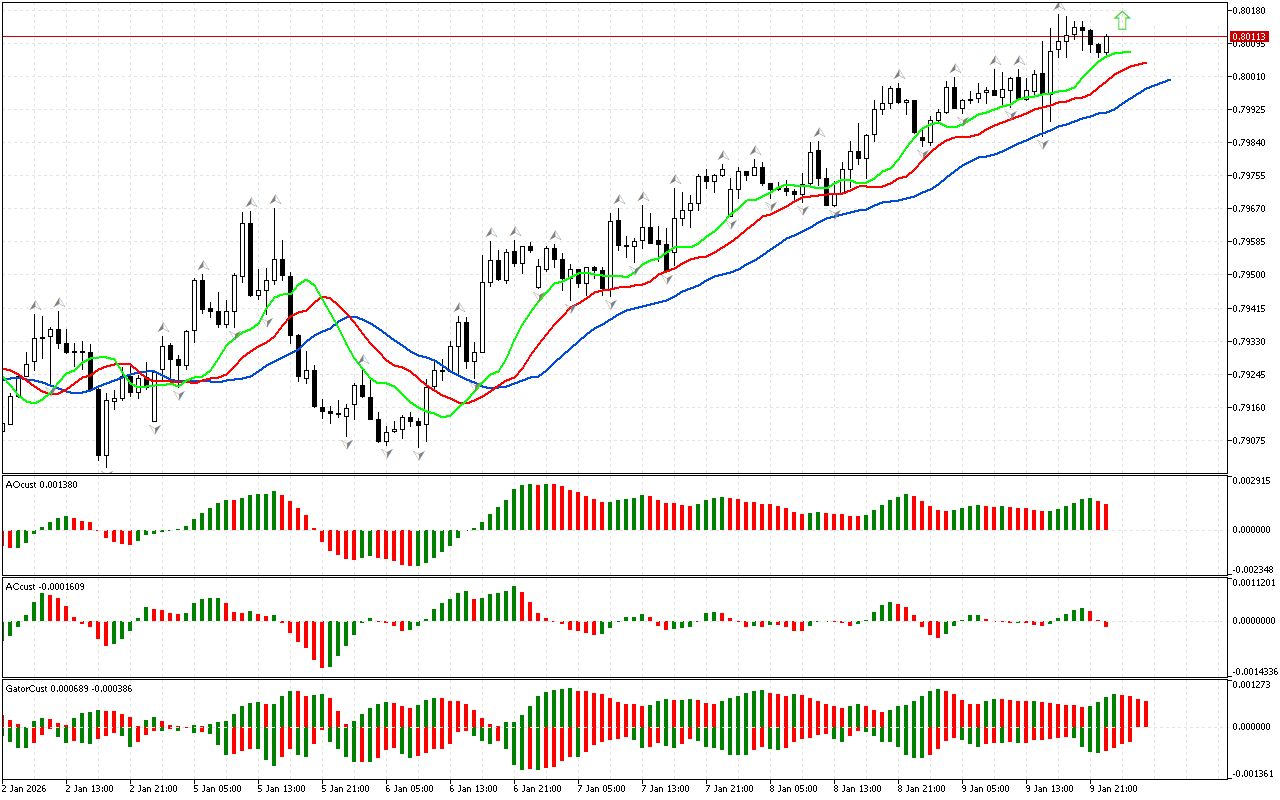Select the blue Alligator jaw line's right end

1168,80
